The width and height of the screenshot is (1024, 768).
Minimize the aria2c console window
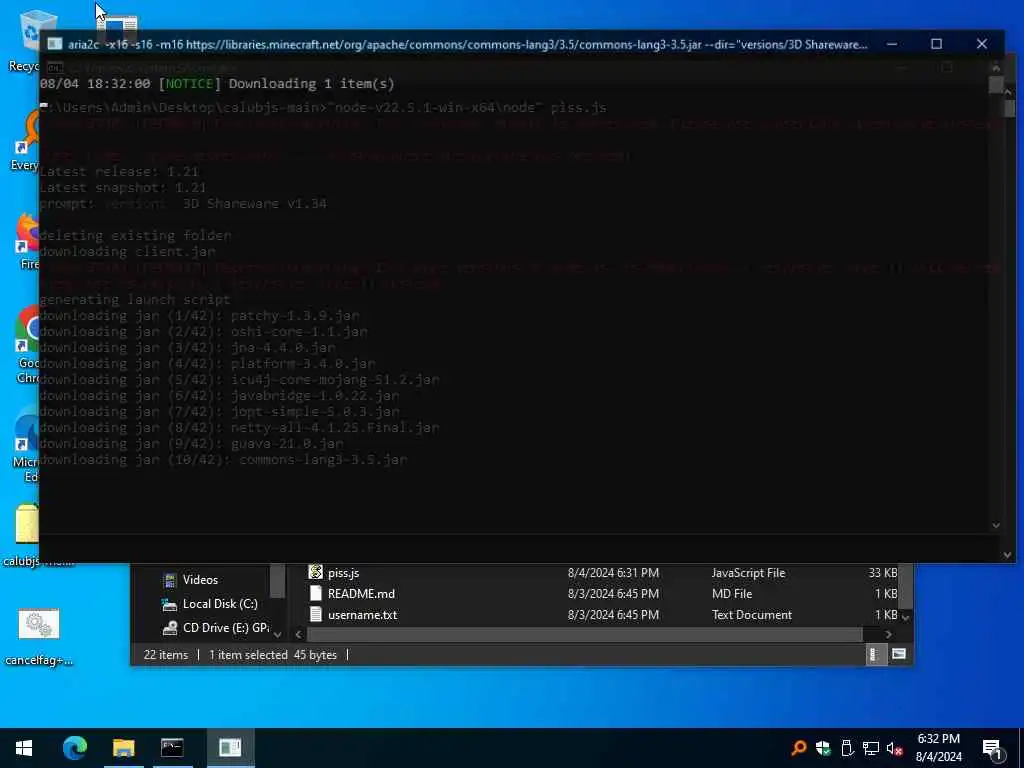891,44
